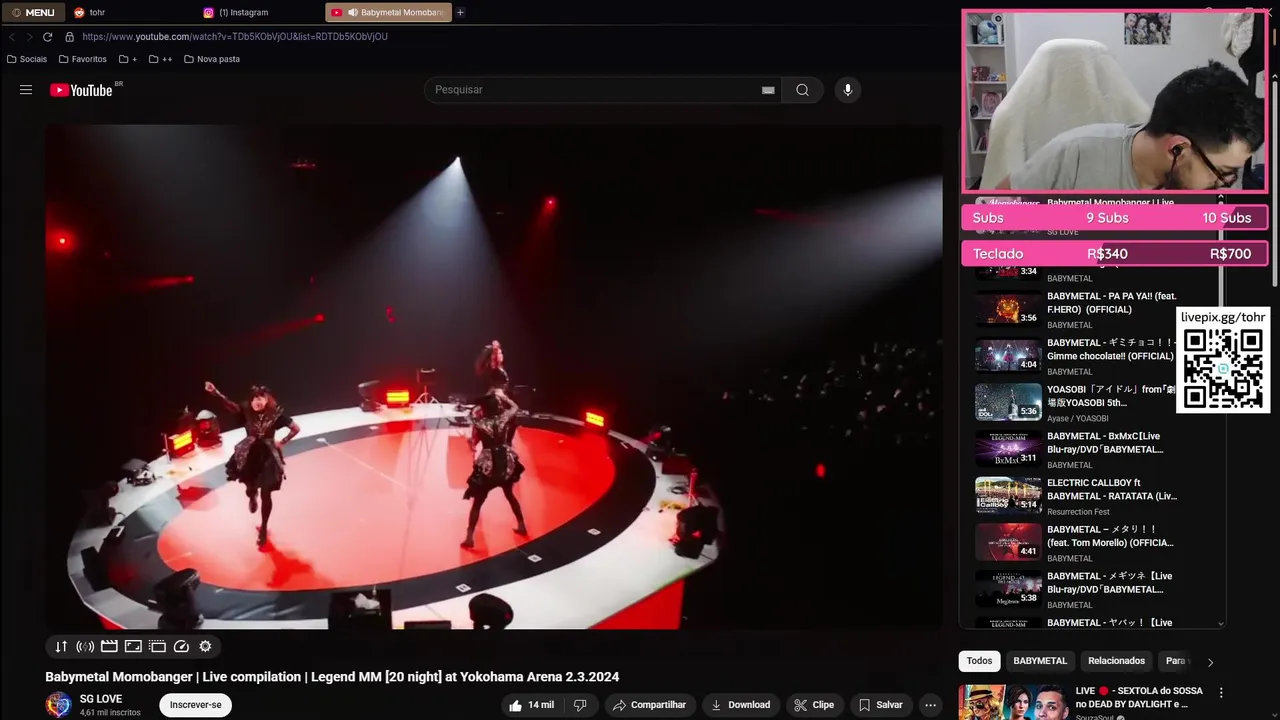The width and height of the screenshot is (1280, 720).
Task: Open the SG LOVE channel name link
Action: (x=101, y=699)
